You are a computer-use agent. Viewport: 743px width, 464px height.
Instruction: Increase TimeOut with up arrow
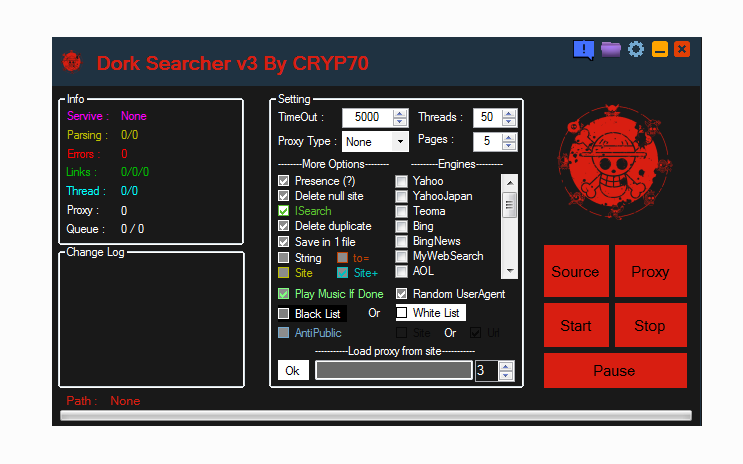click(400, 114)
